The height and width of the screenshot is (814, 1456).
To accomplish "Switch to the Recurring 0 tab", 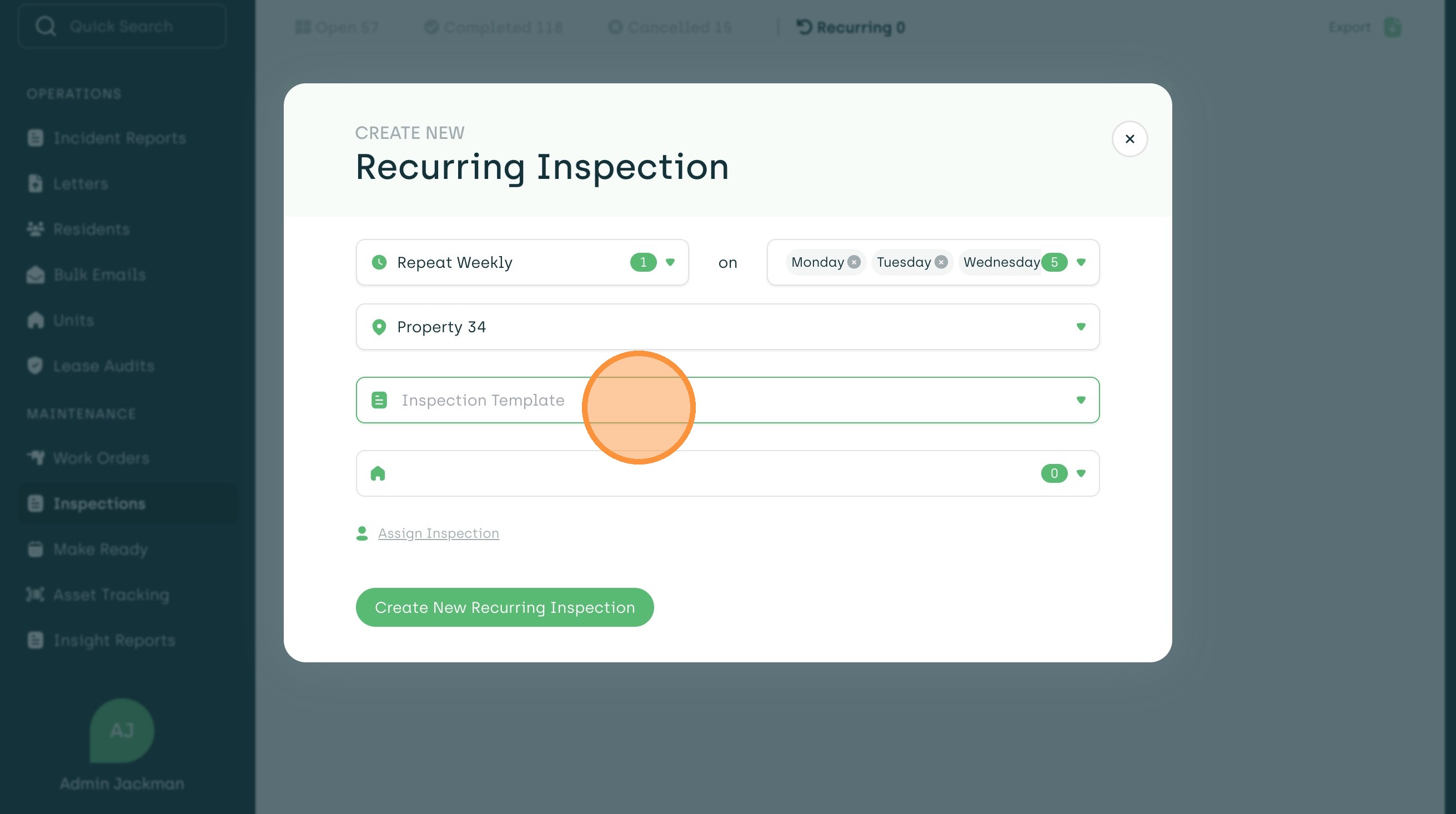I will tap(851, 27).
